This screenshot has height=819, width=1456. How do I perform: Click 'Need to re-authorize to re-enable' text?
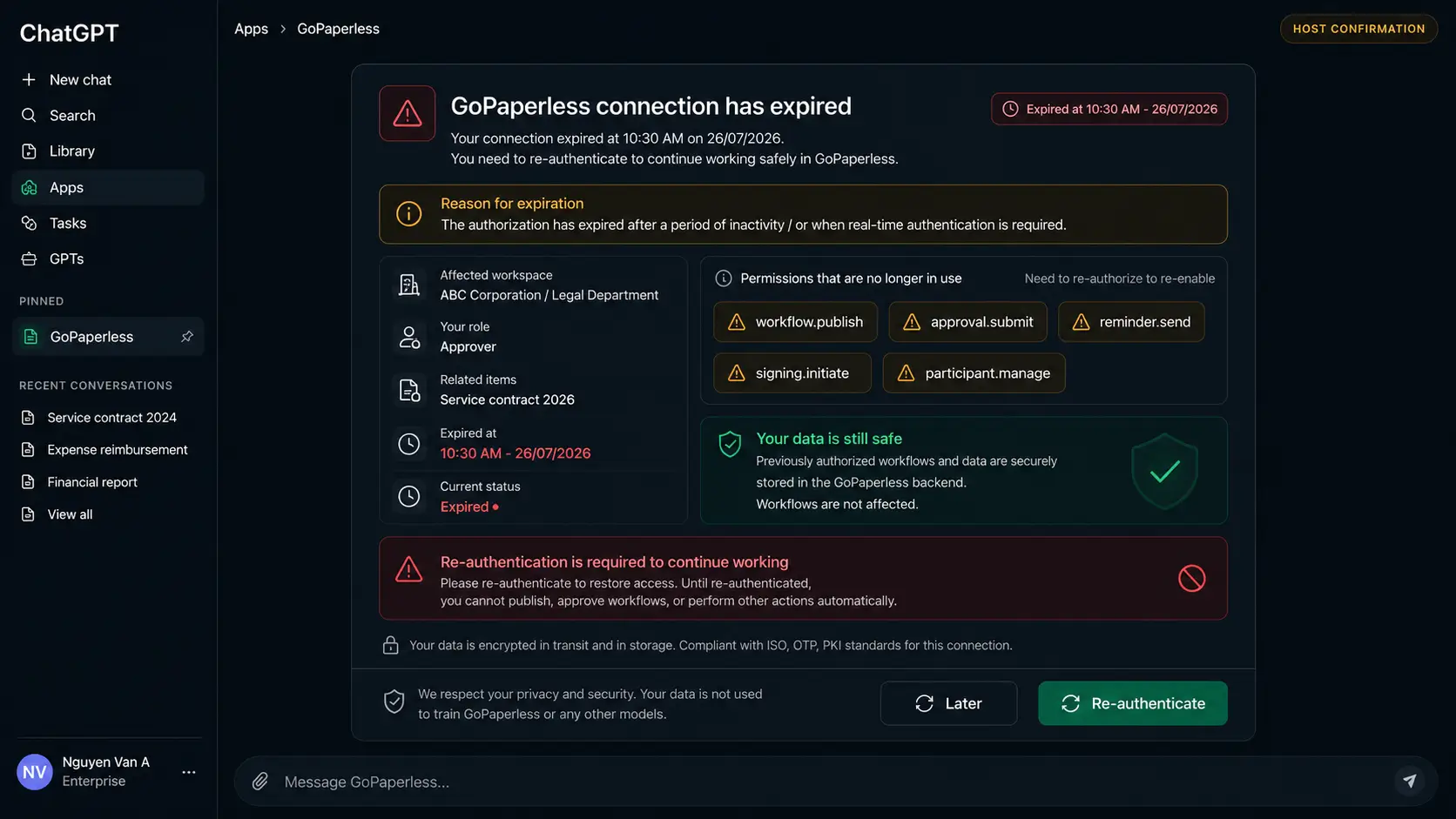[1119, 279]
